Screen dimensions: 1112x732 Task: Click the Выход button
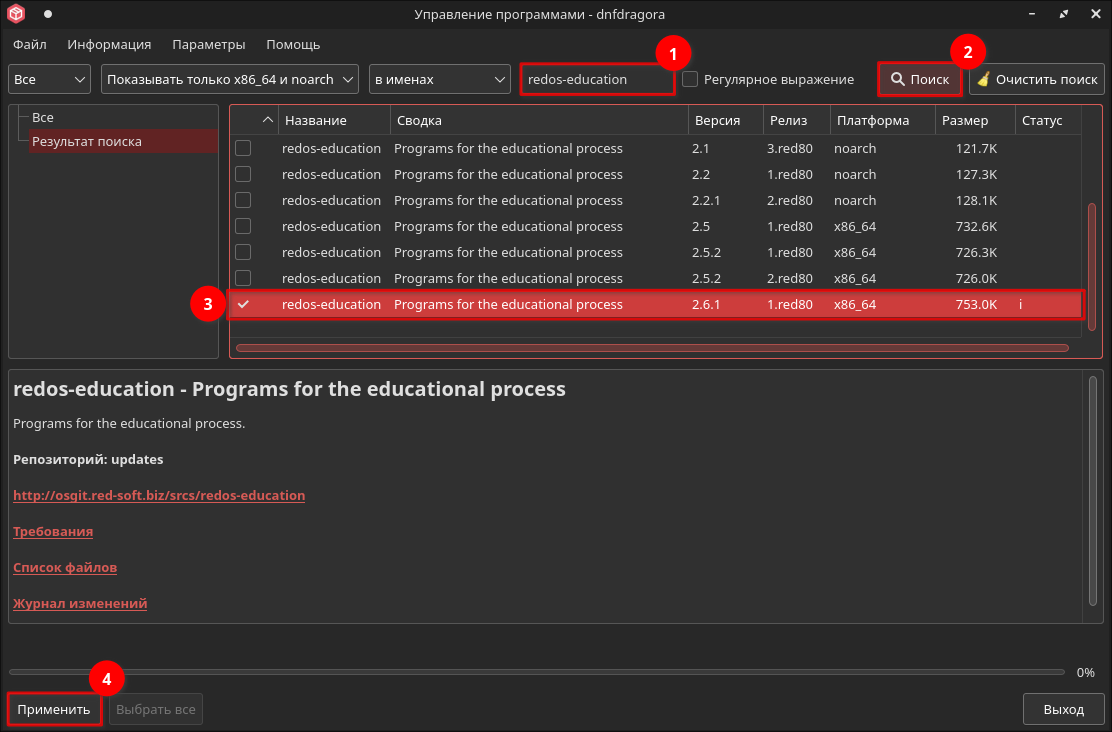tap(1063, 709)
